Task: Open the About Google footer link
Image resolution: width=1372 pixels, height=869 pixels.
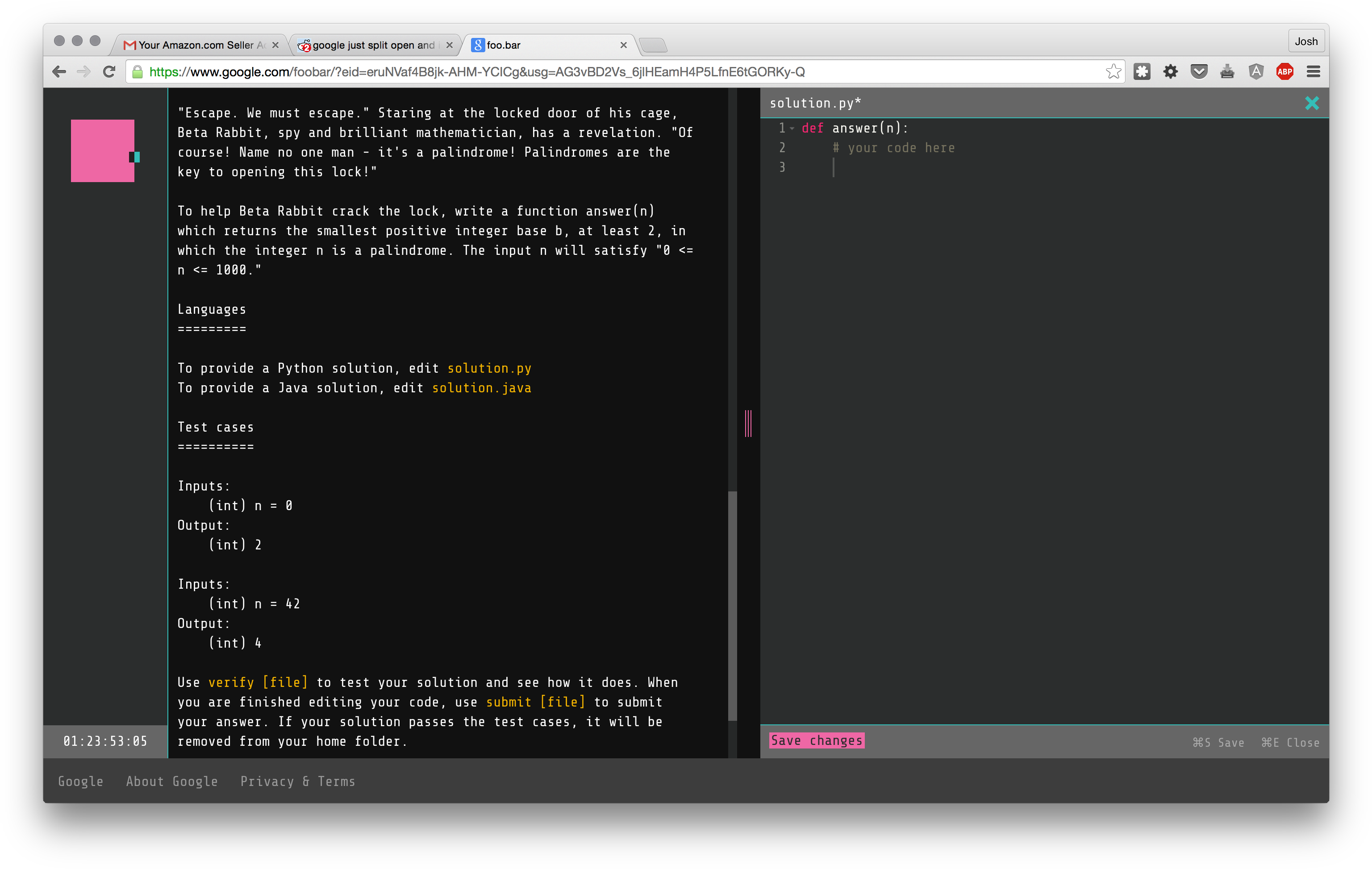Action: 172,782
